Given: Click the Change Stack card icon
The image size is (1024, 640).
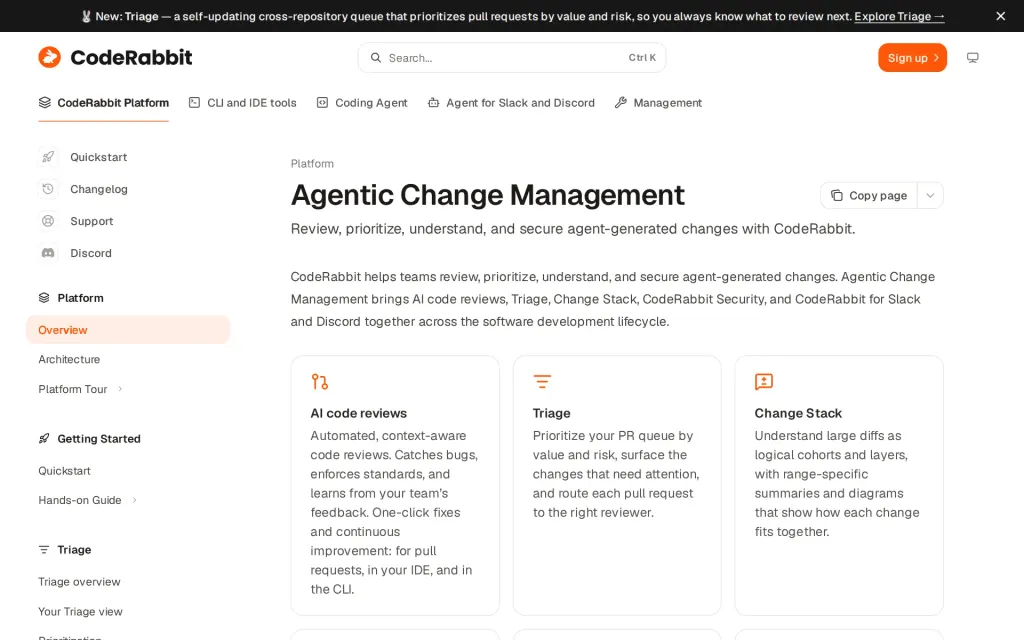Looking at the screenshot, I should tap(763, 381).
